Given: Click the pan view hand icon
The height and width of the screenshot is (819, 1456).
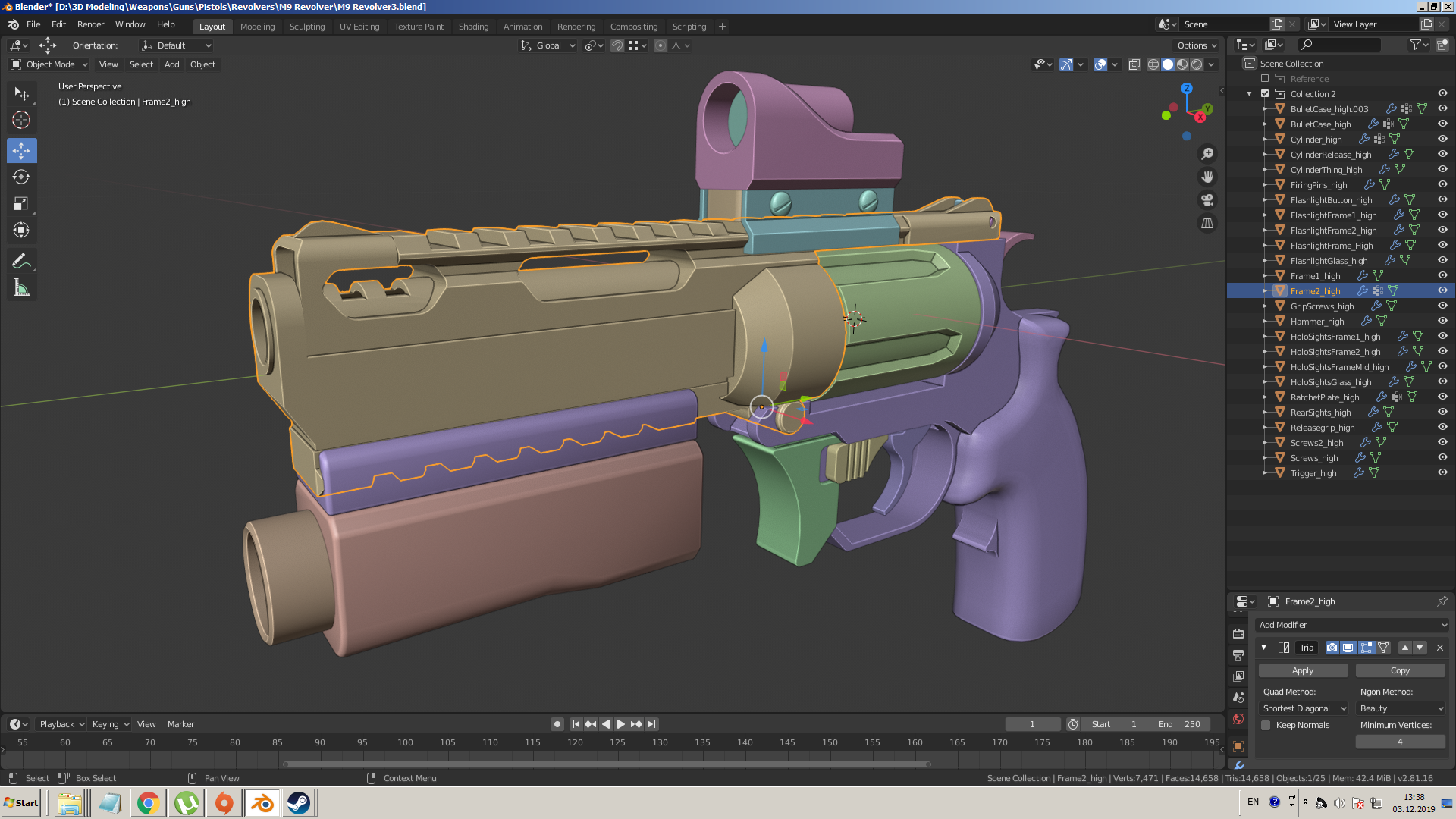Looking at the screenshot, I should [x=1207, y=177].
